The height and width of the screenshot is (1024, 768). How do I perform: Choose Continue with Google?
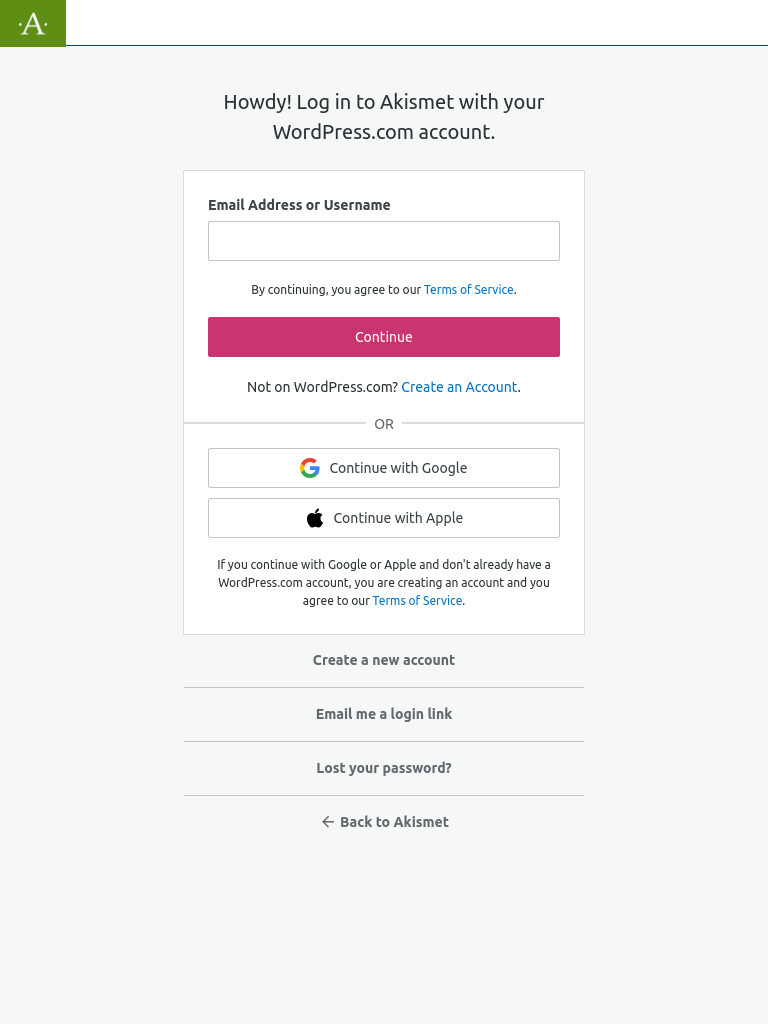tap(384, 468)
